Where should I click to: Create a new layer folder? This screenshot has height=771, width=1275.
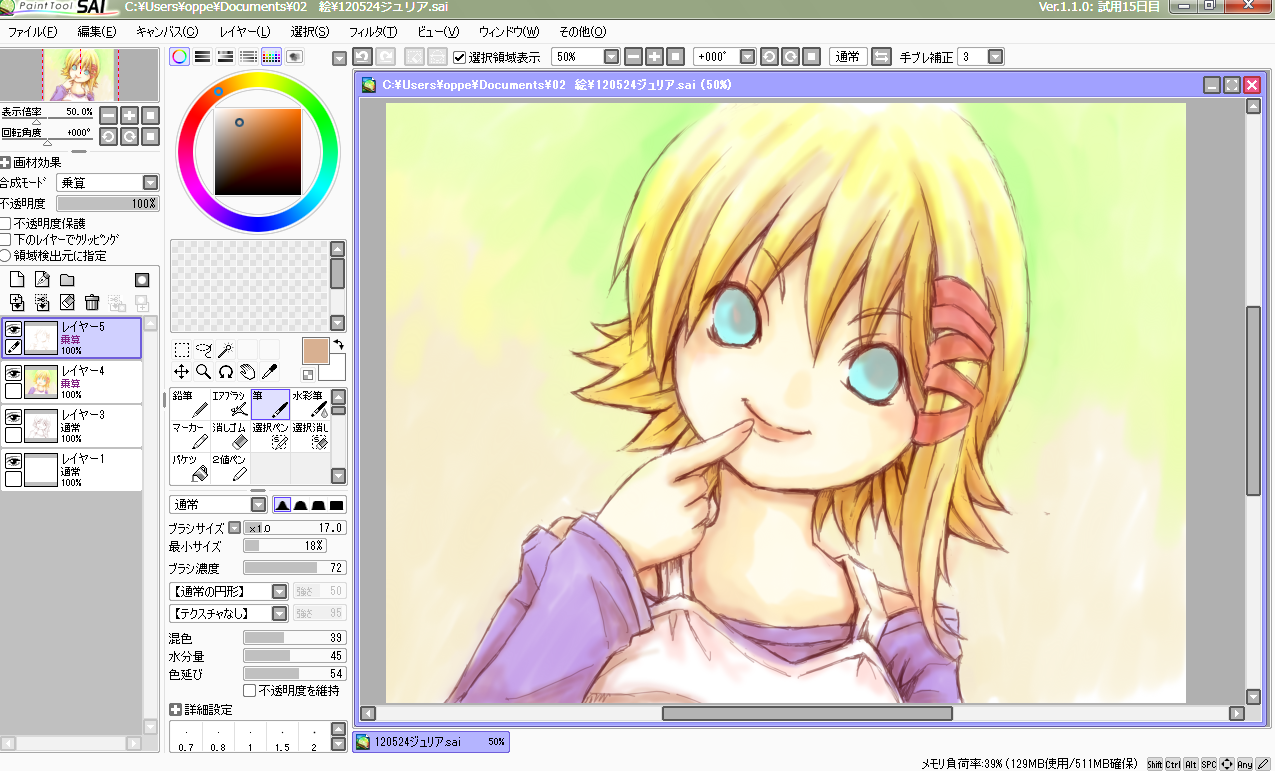click(67, 280)
